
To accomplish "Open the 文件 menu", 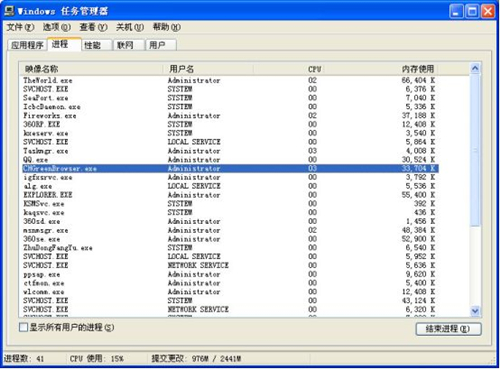I will pos(20,27).
